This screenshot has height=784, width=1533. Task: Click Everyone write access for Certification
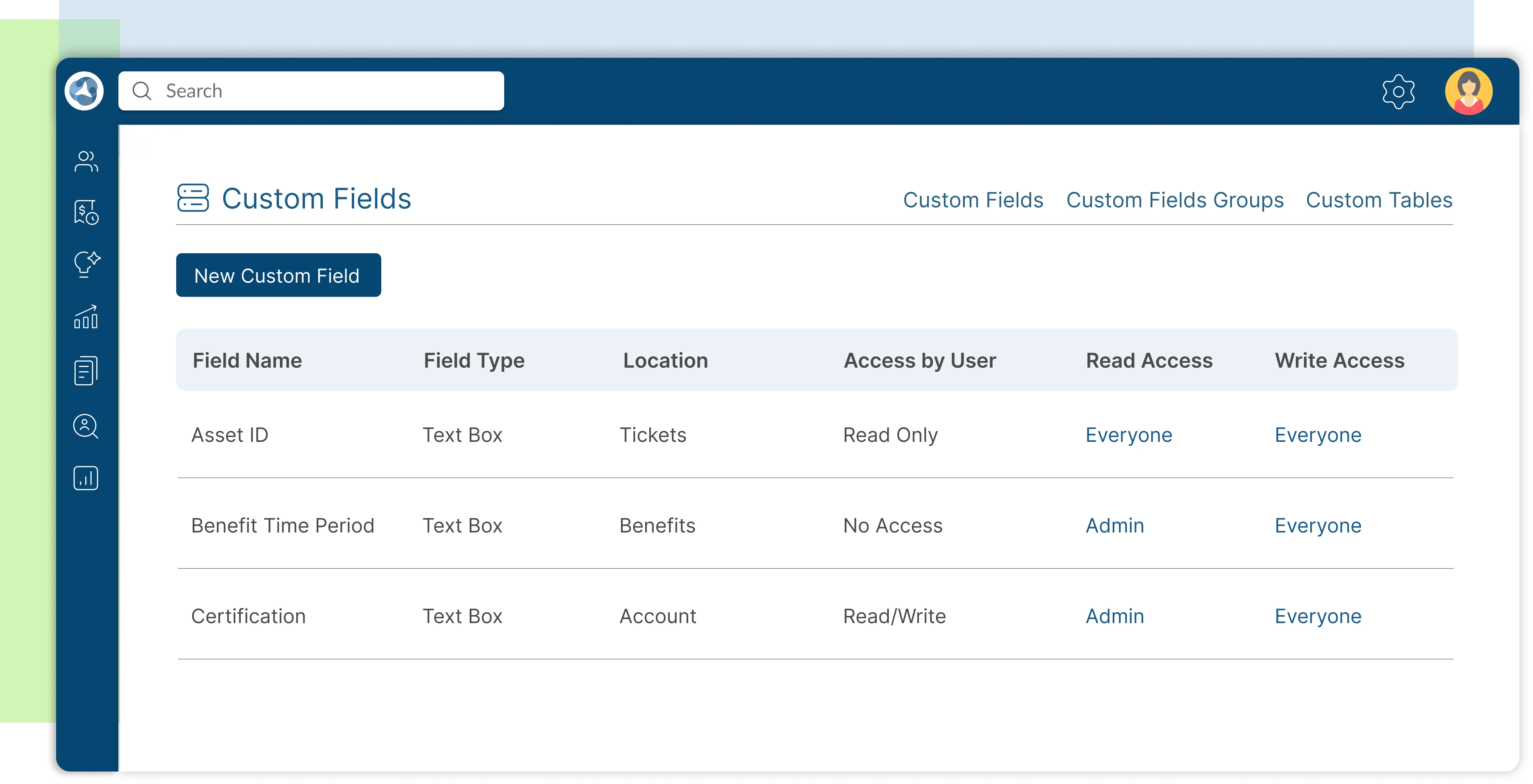1317,616
